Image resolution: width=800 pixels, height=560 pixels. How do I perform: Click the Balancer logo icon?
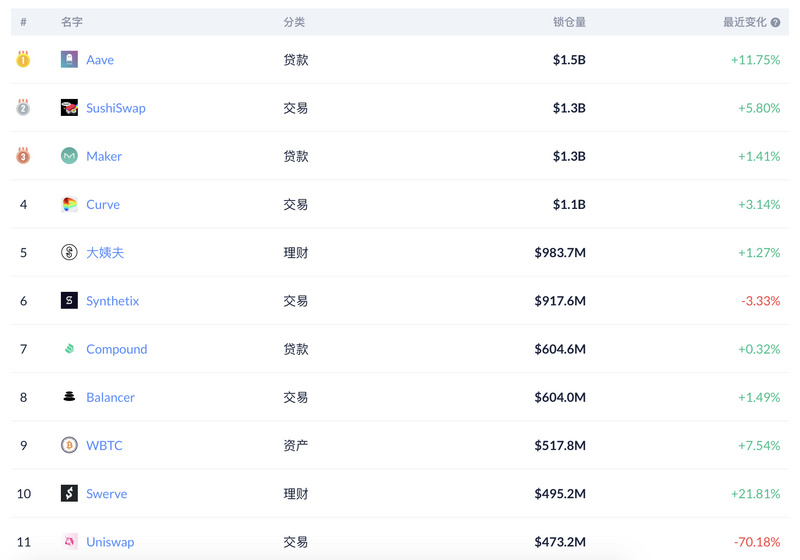tap(69, 396)
